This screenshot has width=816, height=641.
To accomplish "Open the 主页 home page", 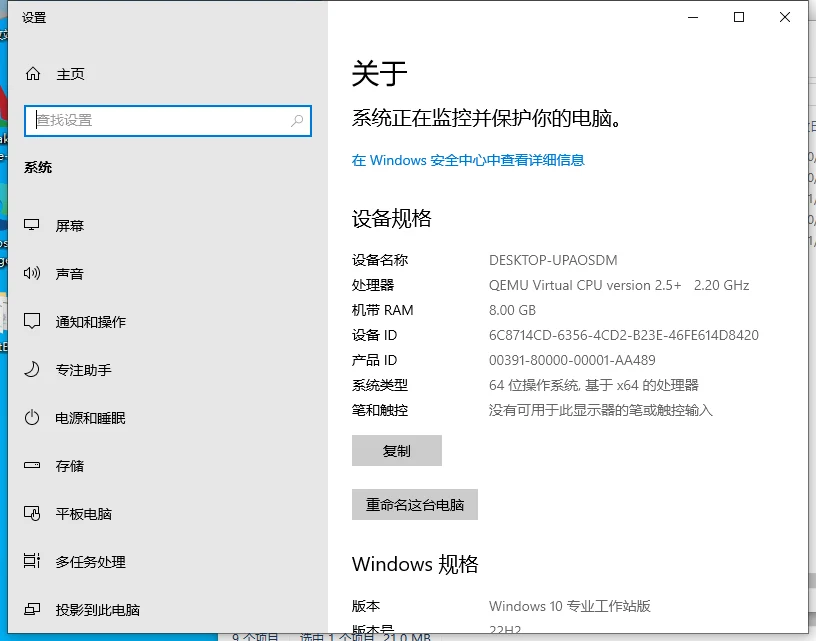I will pos(70,74).
